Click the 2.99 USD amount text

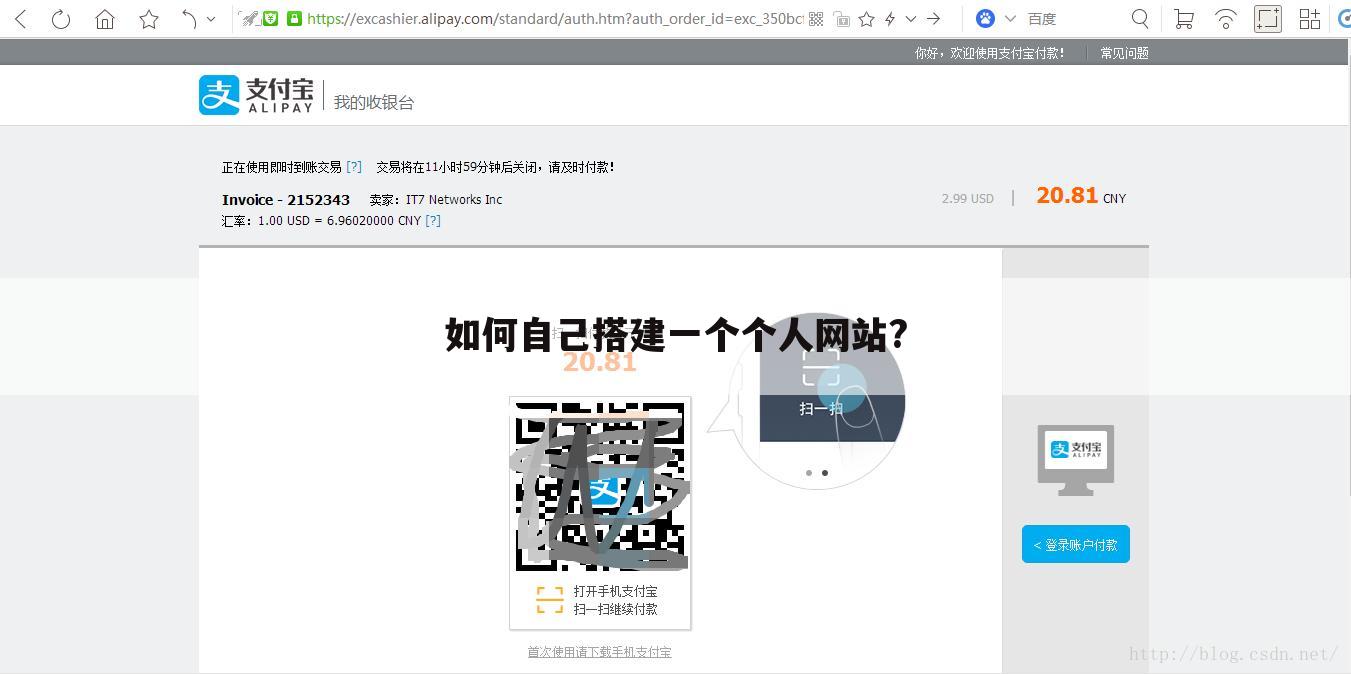(968, 199)
